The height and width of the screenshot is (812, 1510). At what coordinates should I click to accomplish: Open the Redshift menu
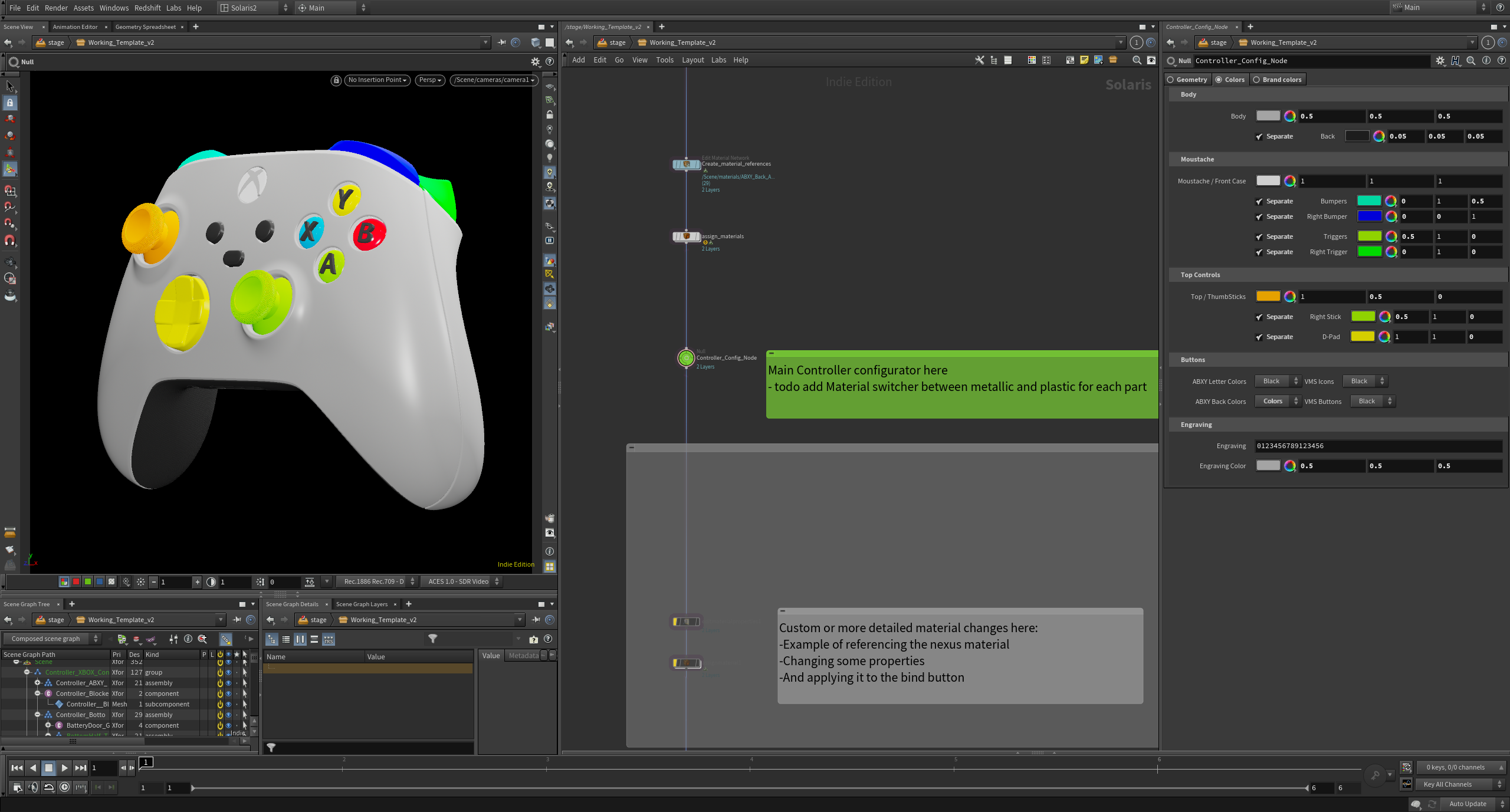click(147, 8)
